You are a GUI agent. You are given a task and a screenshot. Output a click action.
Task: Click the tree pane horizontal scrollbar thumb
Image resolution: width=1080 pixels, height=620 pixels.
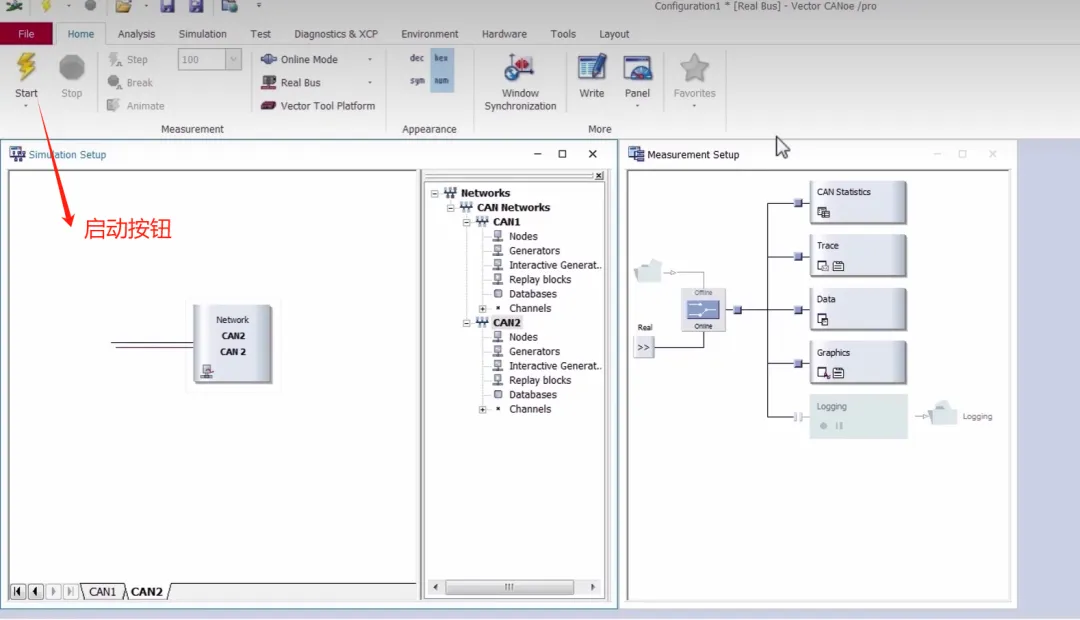click(x=509, y=587)
